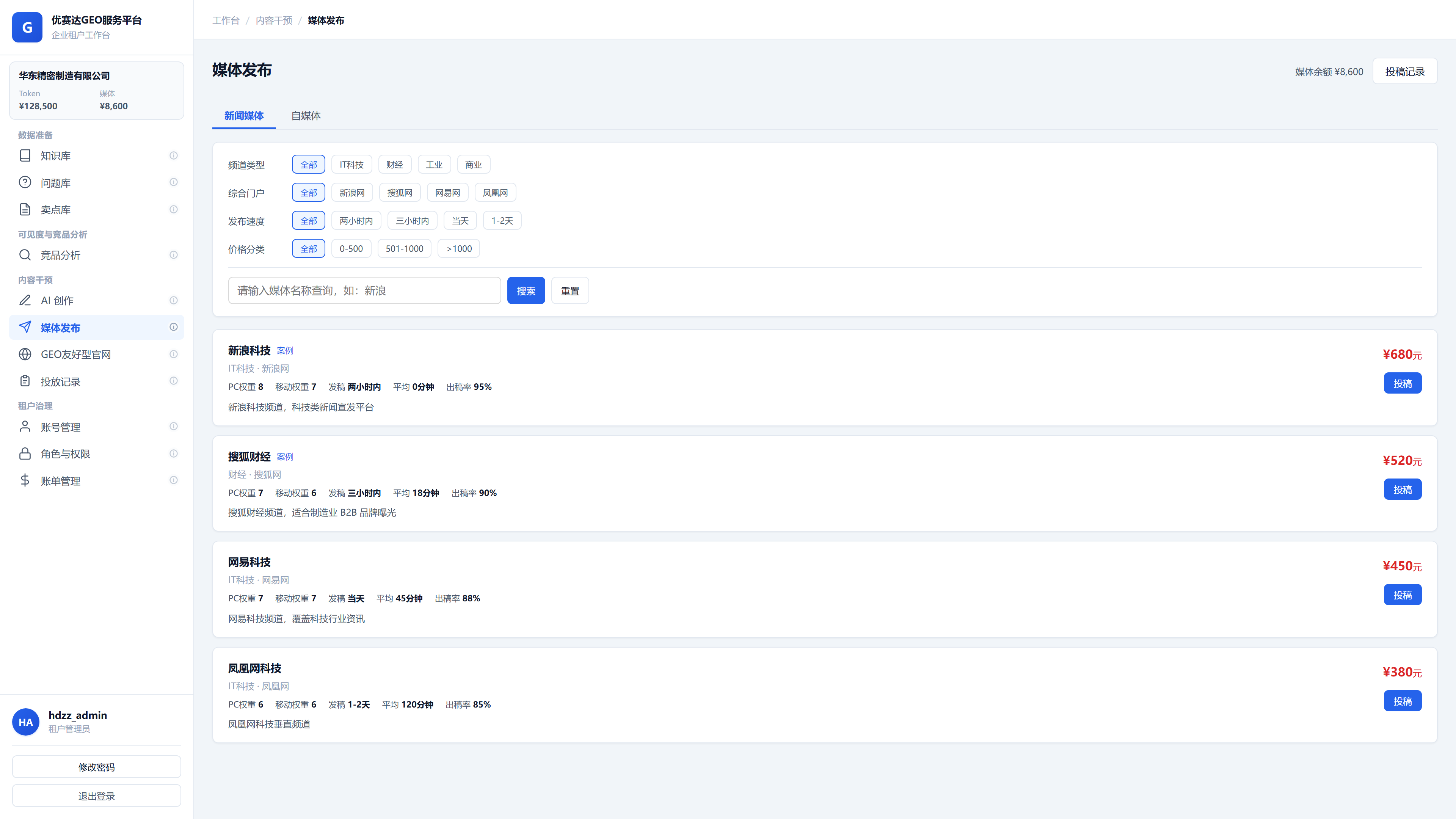Click the info icon in 竞品分析 row
The width and height of the screenshot is (1456, 819).
click(174, 255)
